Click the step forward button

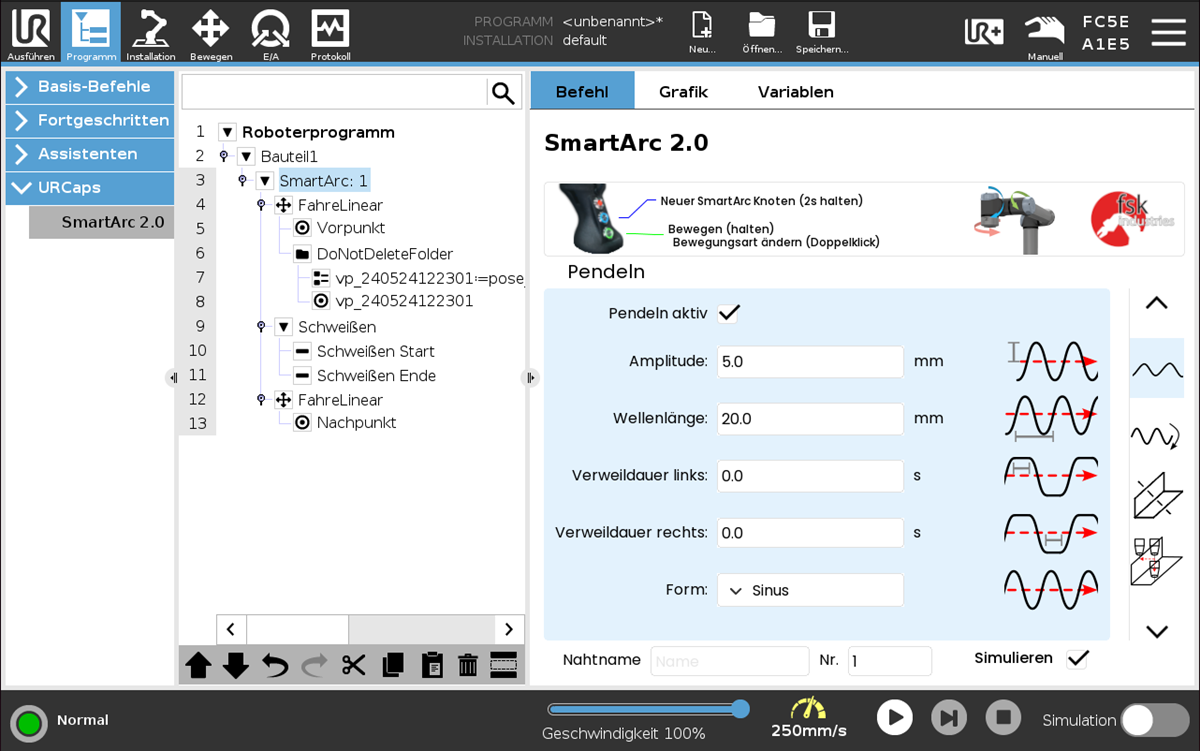point(949,717)
